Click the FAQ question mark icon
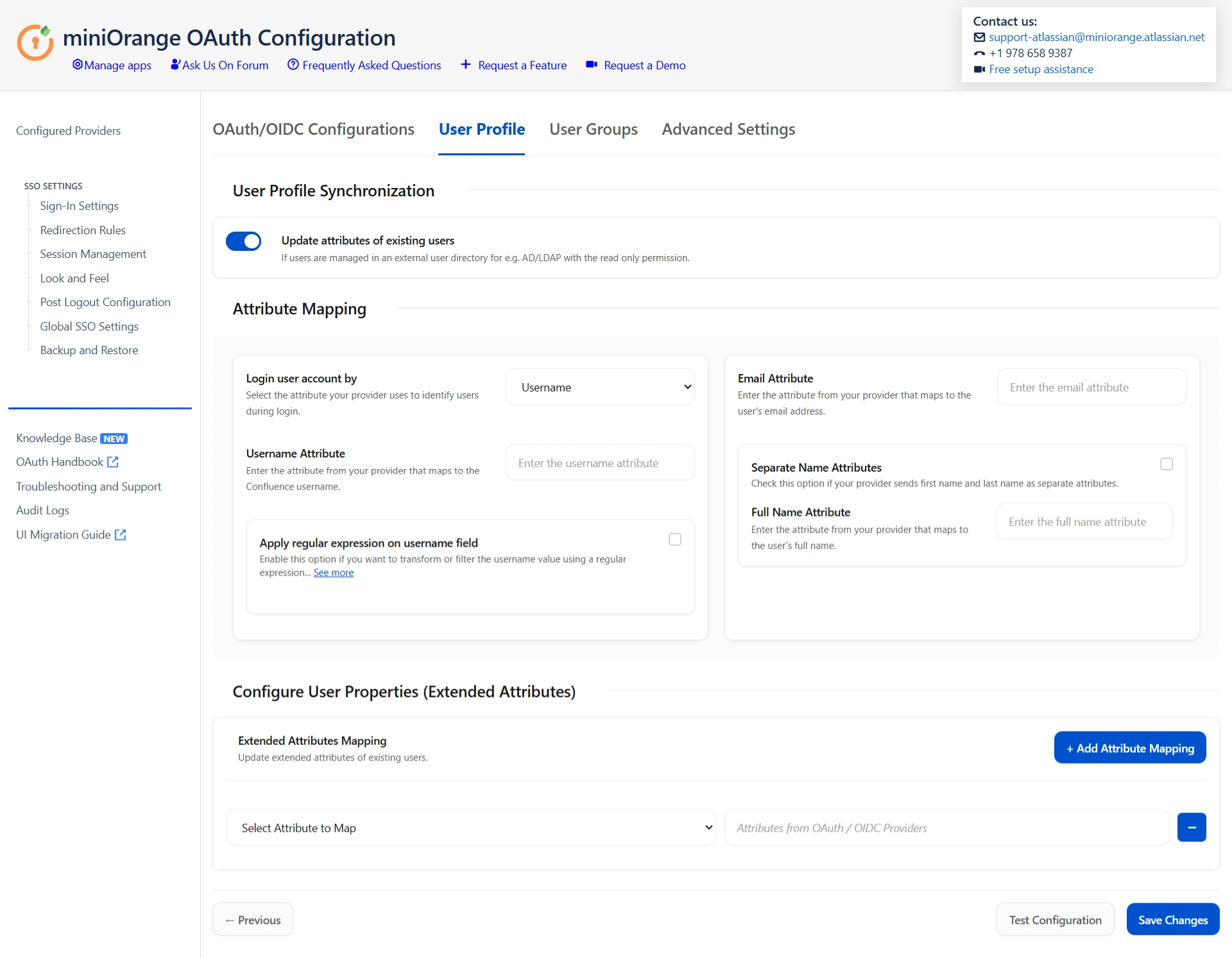The width and height of the screenshot is (1232, 958). (x=293, y=65)
